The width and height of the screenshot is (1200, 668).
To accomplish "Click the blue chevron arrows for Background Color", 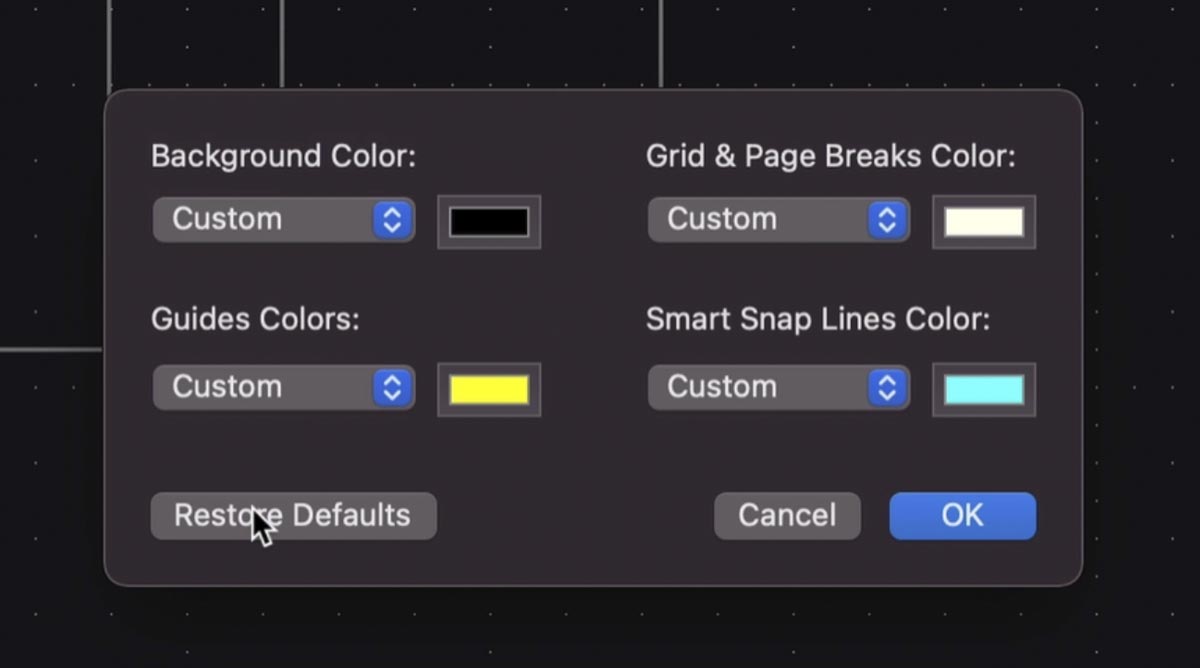I will (393, 220).
